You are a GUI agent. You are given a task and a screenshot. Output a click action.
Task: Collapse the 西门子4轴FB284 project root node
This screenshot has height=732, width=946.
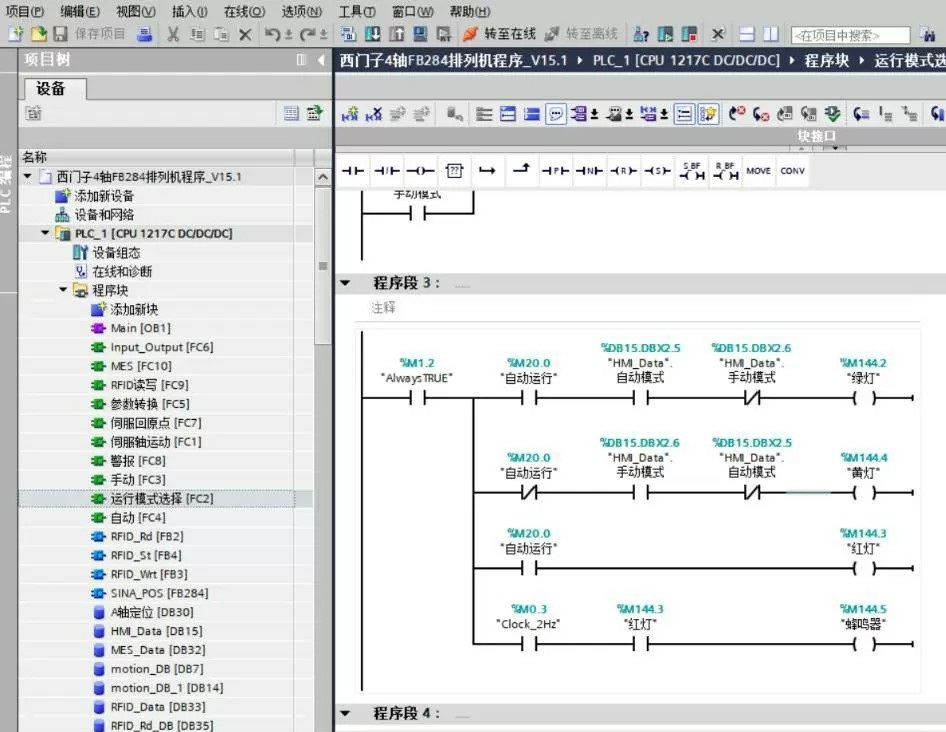point(27,176)
